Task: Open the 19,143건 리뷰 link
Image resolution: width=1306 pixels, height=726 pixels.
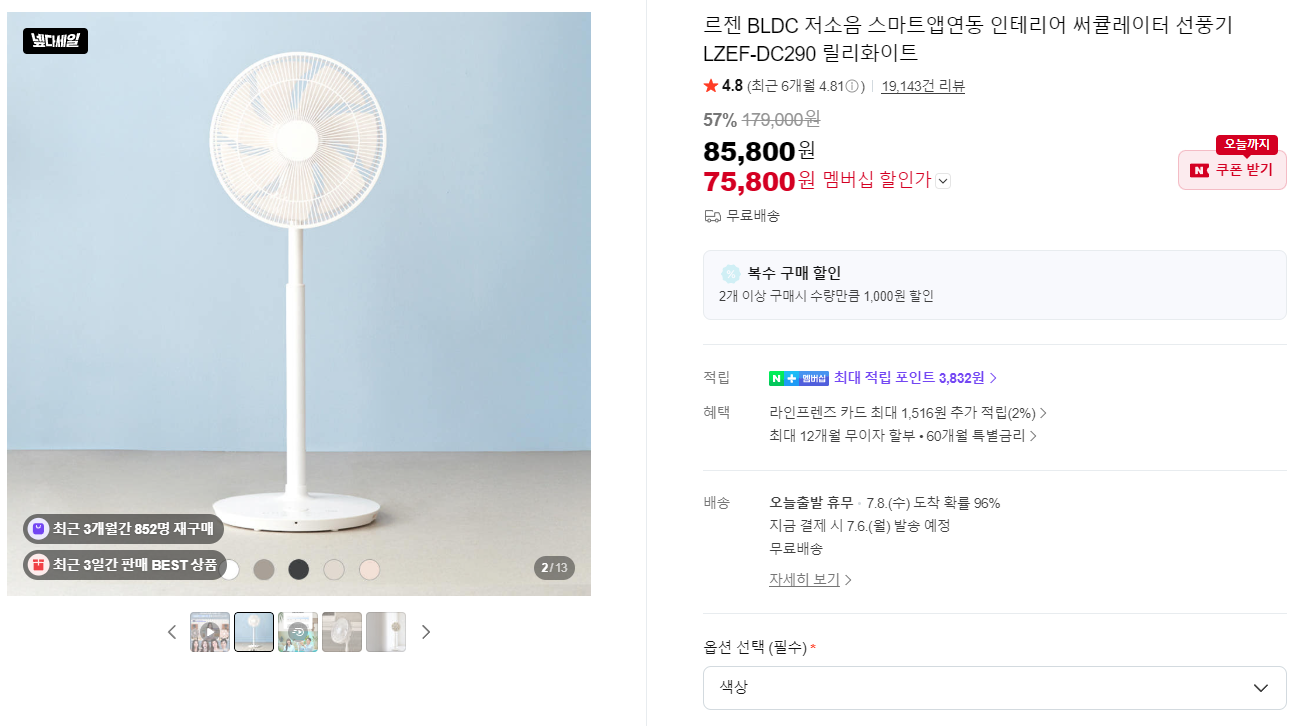Action: [923, 86]
